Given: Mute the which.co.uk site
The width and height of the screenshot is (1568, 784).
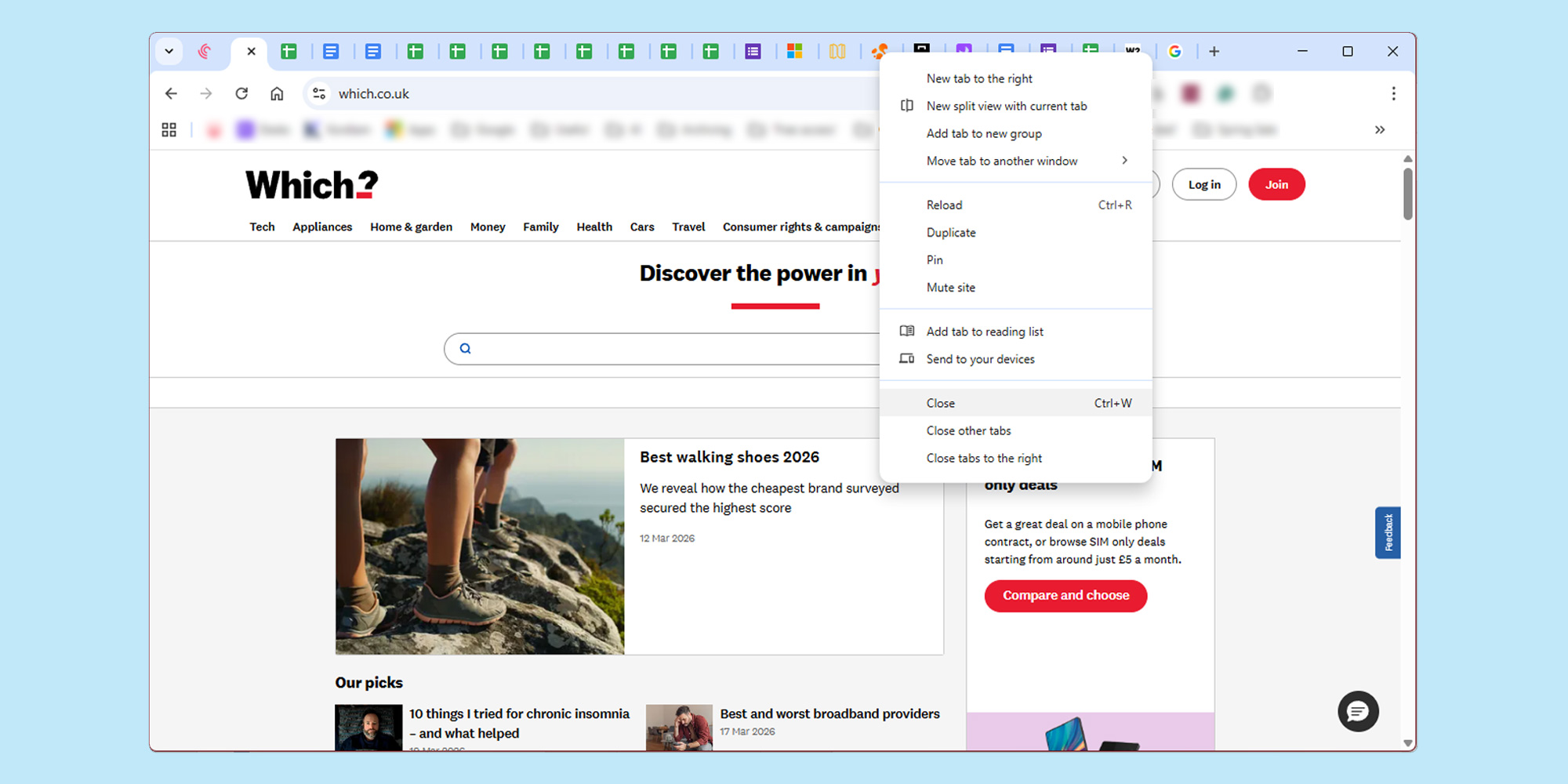Looking at the screenshot, I should (951, 287).
